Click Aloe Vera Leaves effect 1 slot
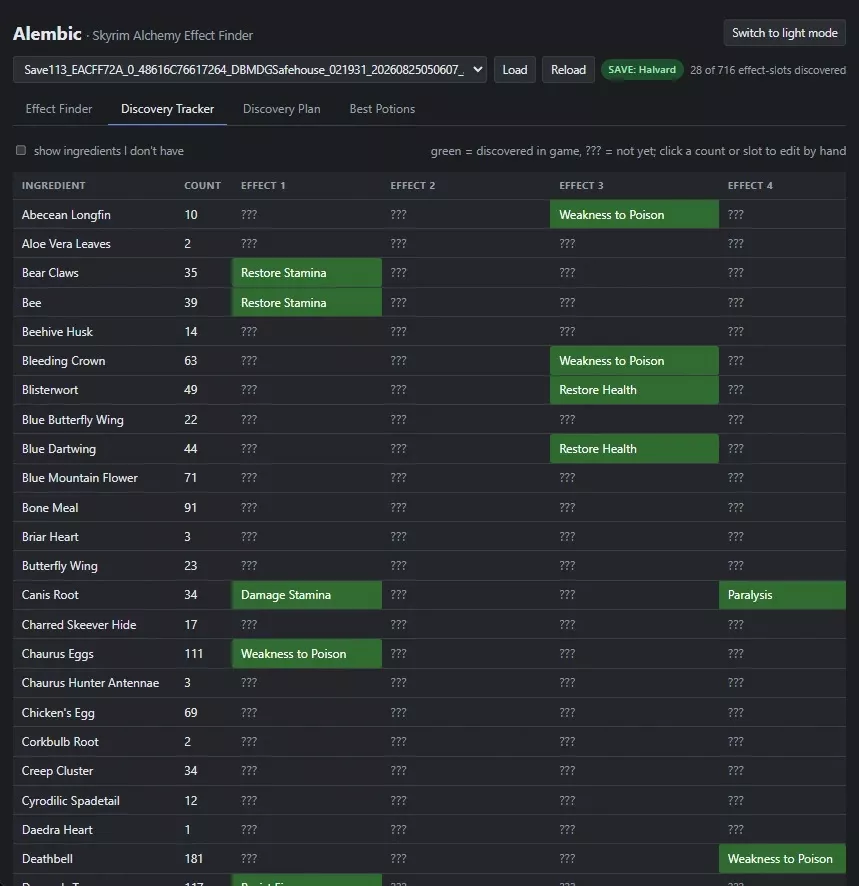Screen dimensions: 859x886 (249, 244)
